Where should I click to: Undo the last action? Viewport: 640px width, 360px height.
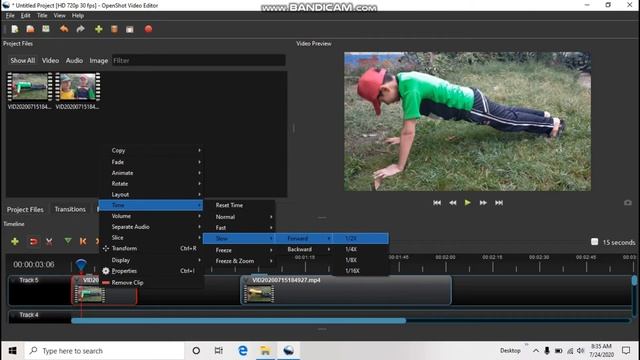coord(64,29)
